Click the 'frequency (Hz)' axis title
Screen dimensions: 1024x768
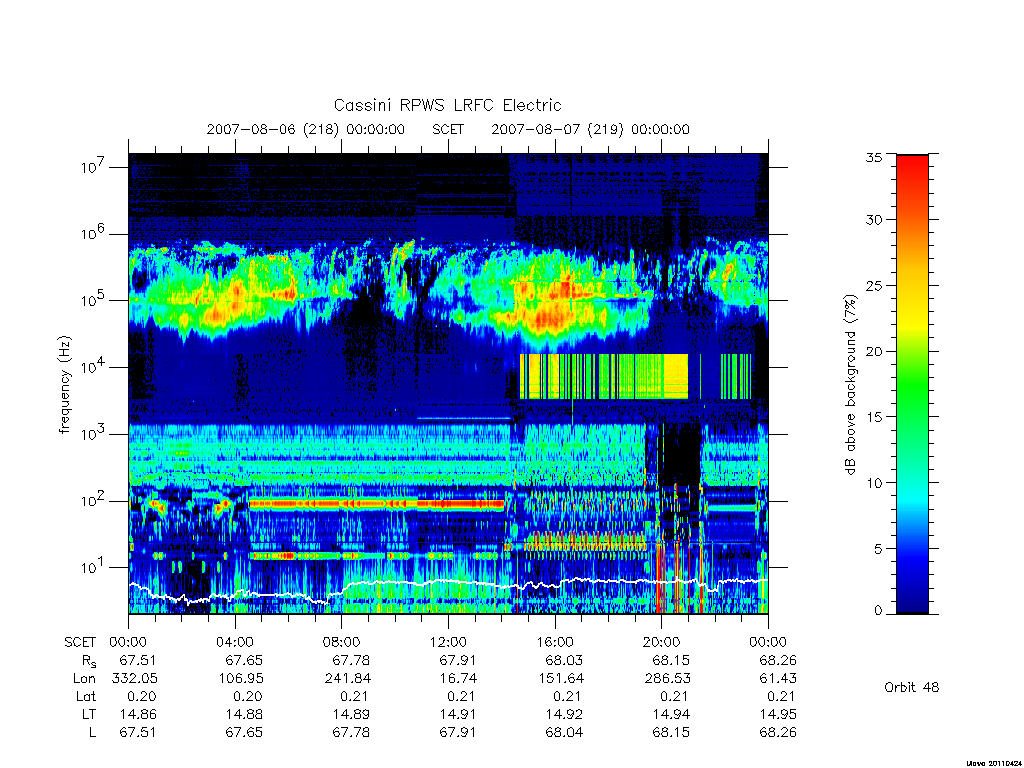pos(65,385)
